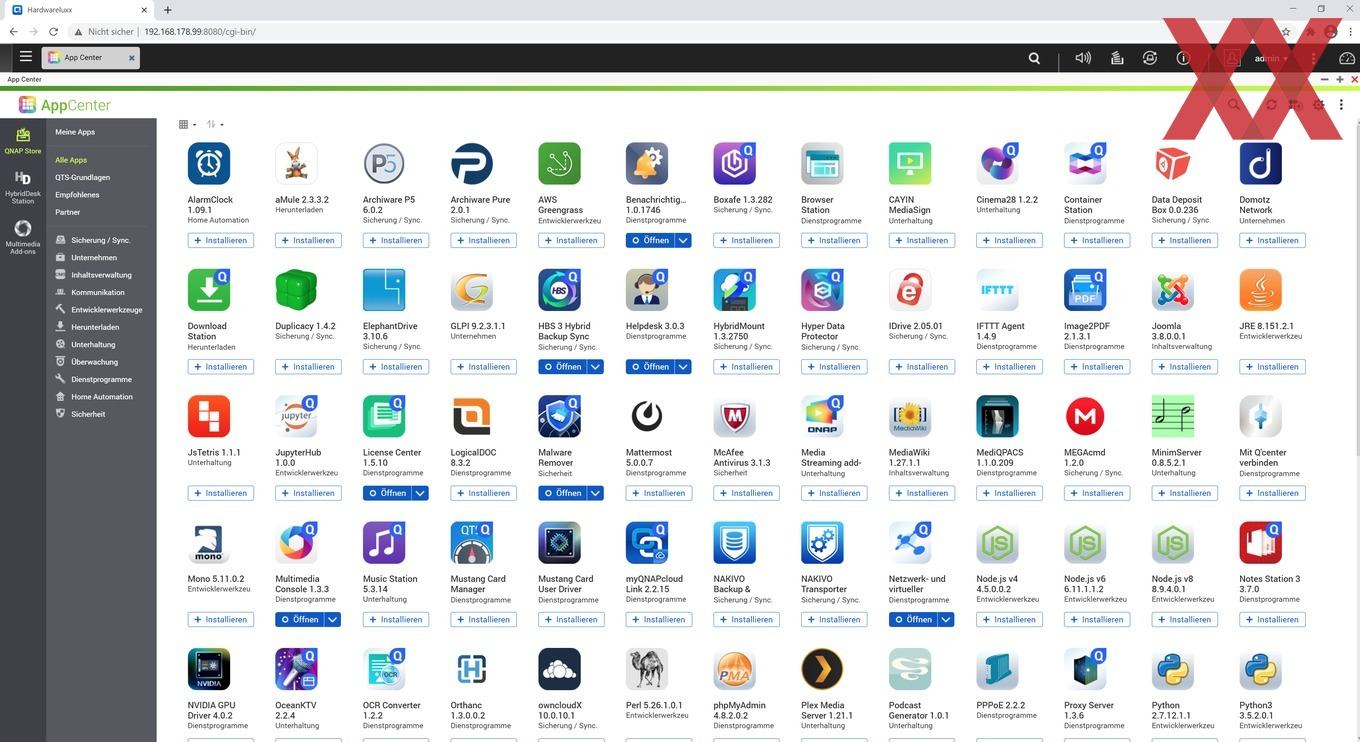Open the App Center more options menu
This screenshot has width=1360, height=742.
[x=1341, y=104]
